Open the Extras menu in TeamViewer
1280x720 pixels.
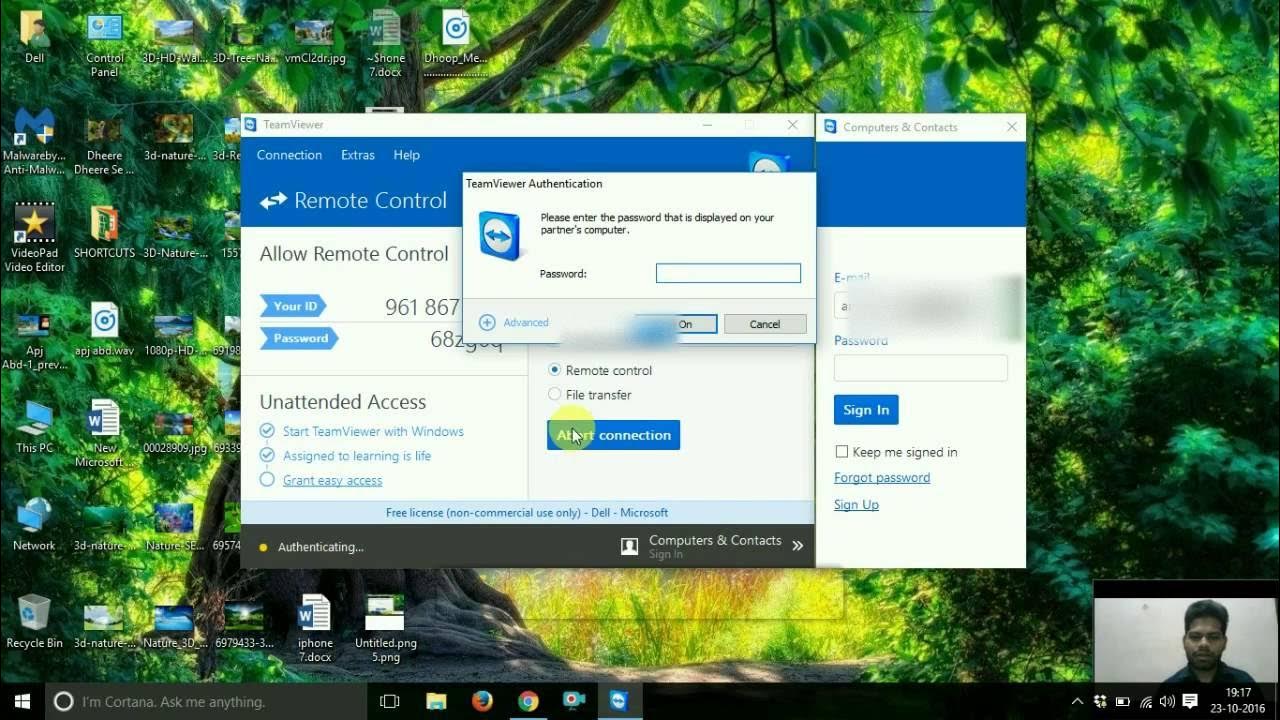coord(358,155)
